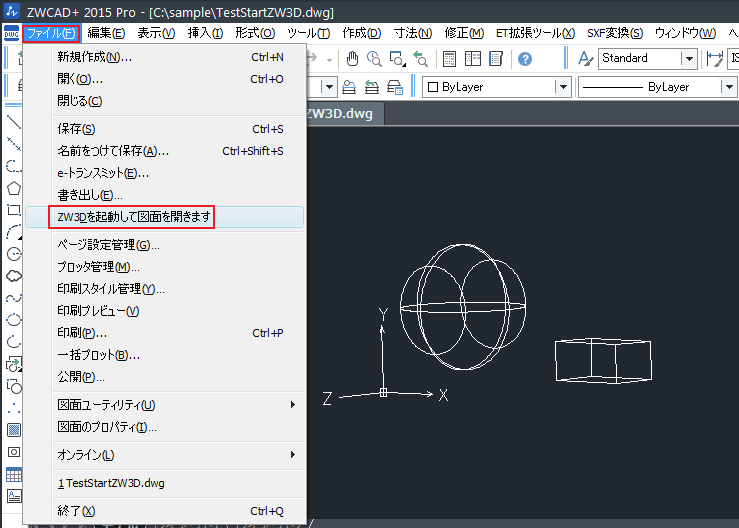The height and width of the screenshot is (528, 739).
Task: Open the ByLayer linetype dropdown
Action: pos(729,87)
